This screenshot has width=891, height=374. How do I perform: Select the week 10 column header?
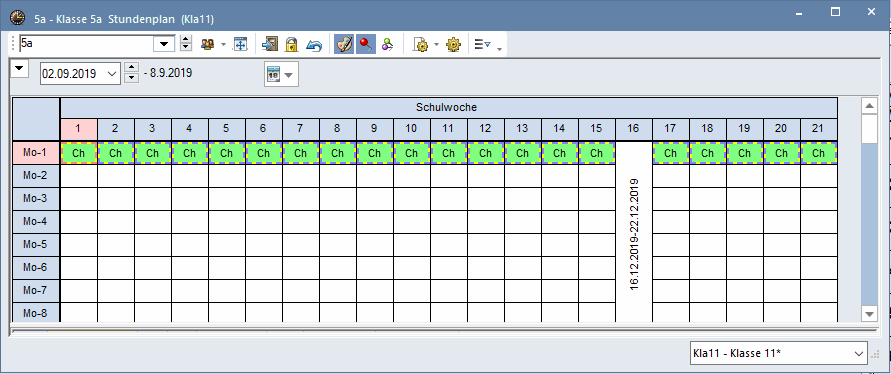pyautogui.click(x=411, y=128)
